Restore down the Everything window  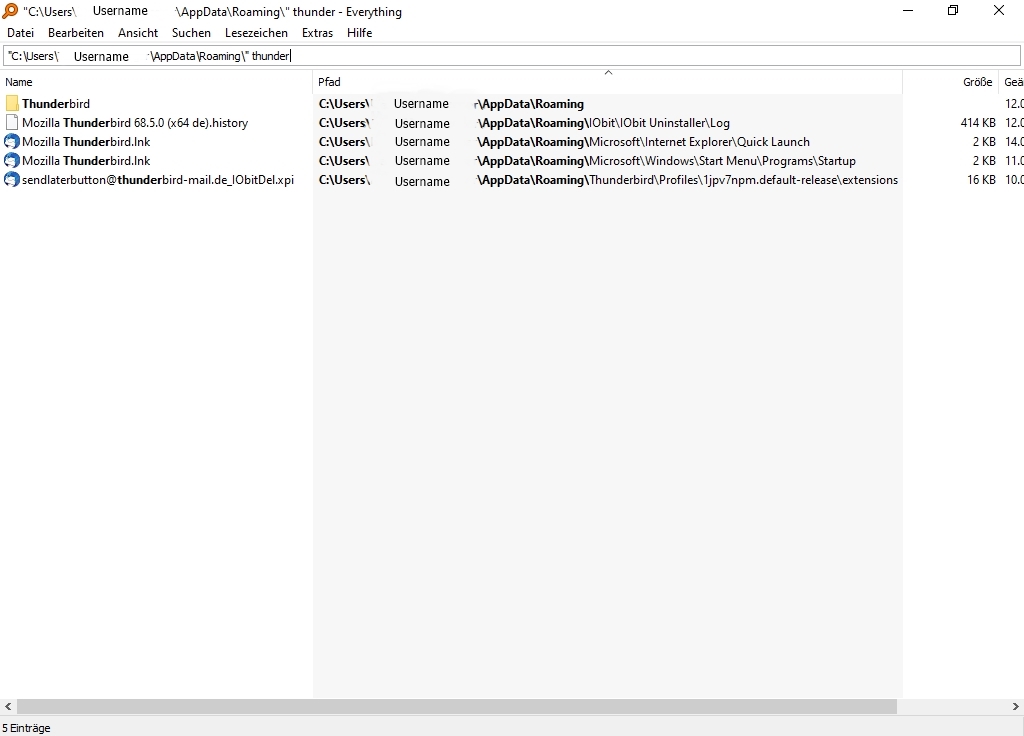(953, 10)
